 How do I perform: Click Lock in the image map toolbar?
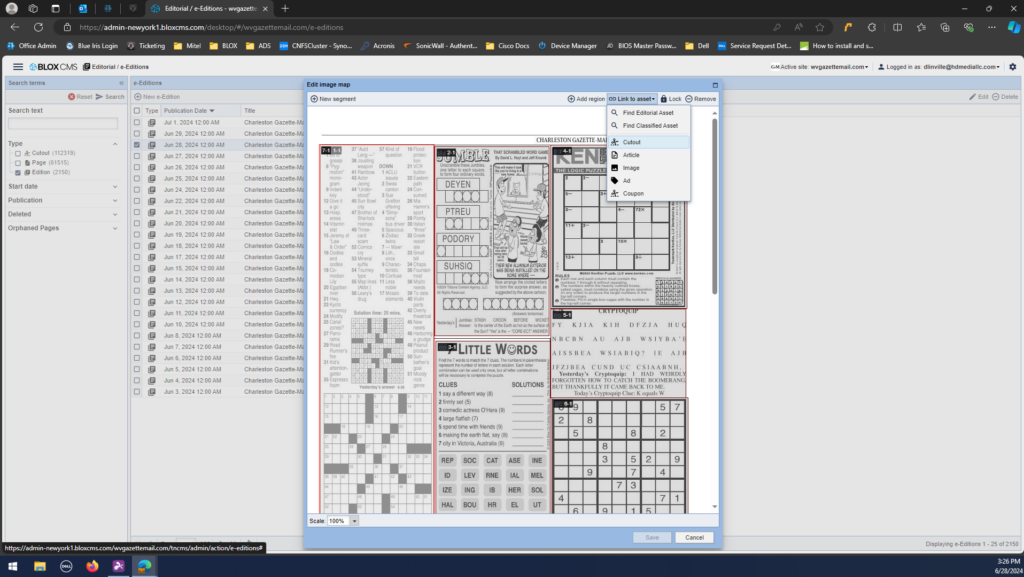(x=670, y=99)
